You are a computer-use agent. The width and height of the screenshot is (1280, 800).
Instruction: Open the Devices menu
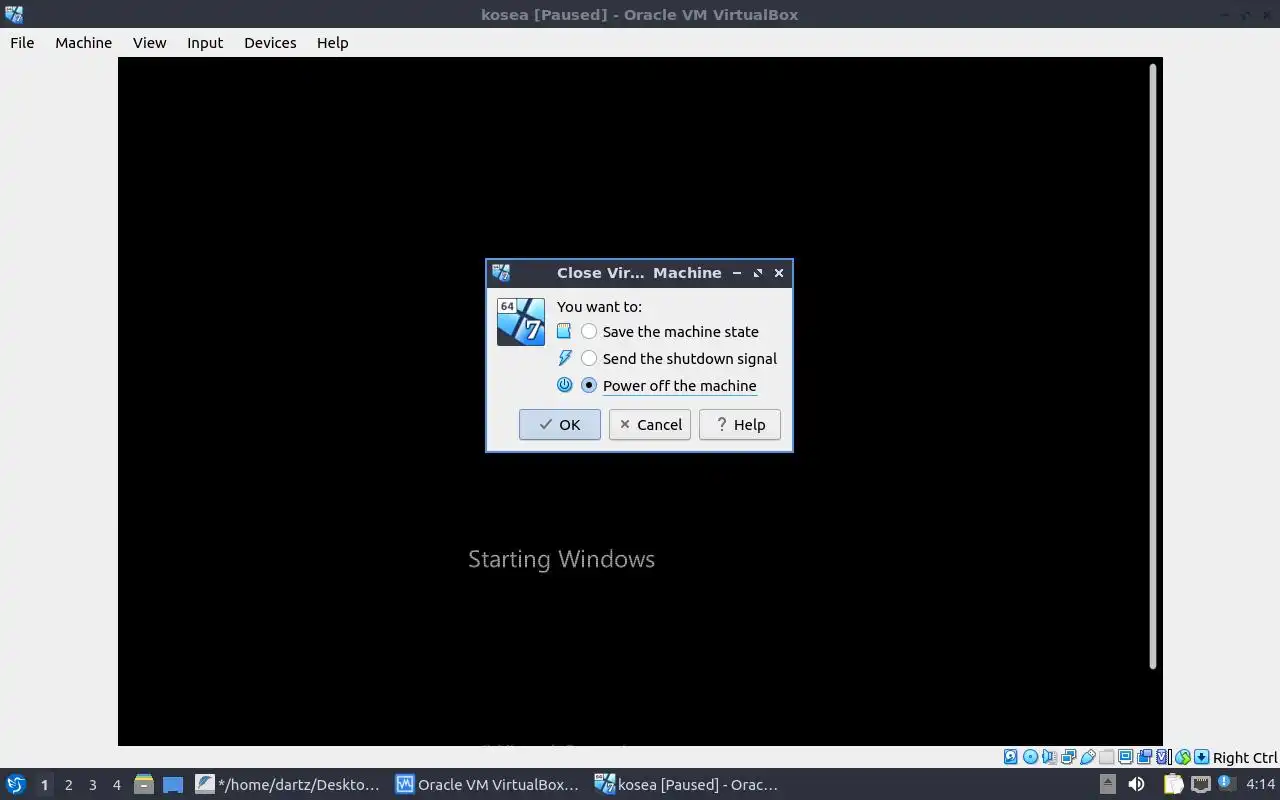(x=270, y=42)
